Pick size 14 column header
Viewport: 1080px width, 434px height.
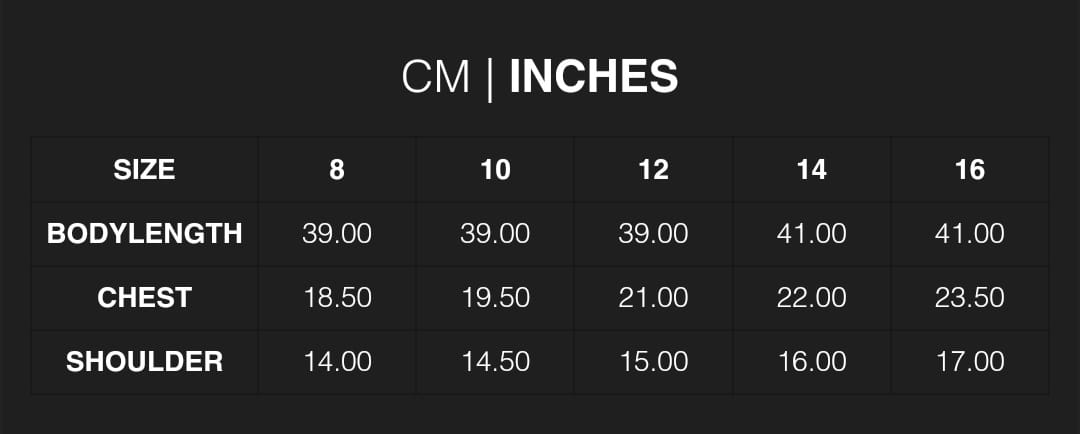coord(811,170)
